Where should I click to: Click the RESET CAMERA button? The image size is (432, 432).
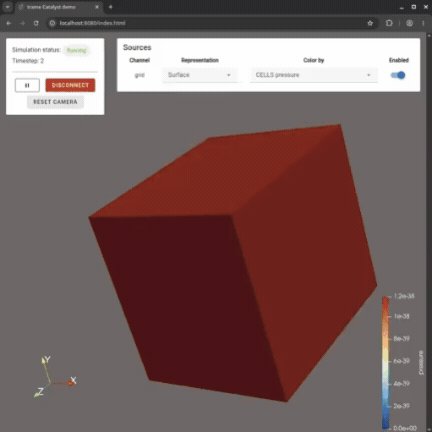55,102
